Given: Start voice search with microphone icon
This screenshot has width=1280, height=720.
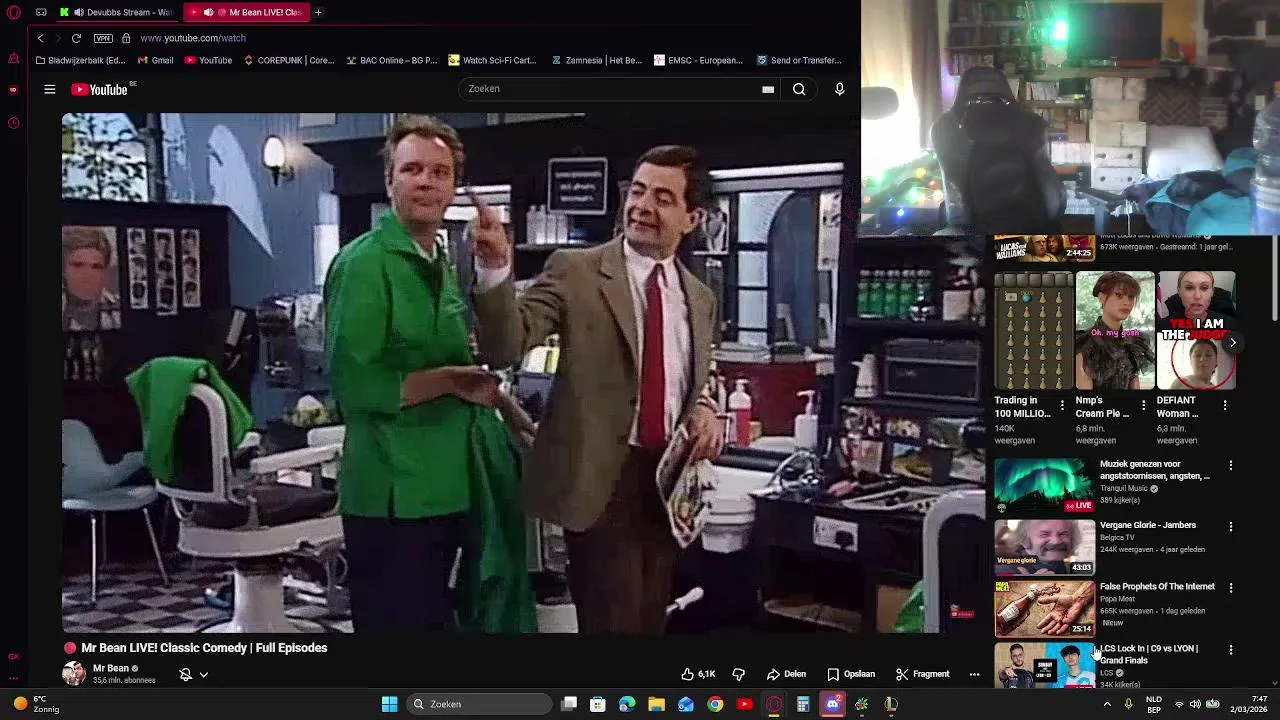Looking at the screenshot, I should 839,89.
